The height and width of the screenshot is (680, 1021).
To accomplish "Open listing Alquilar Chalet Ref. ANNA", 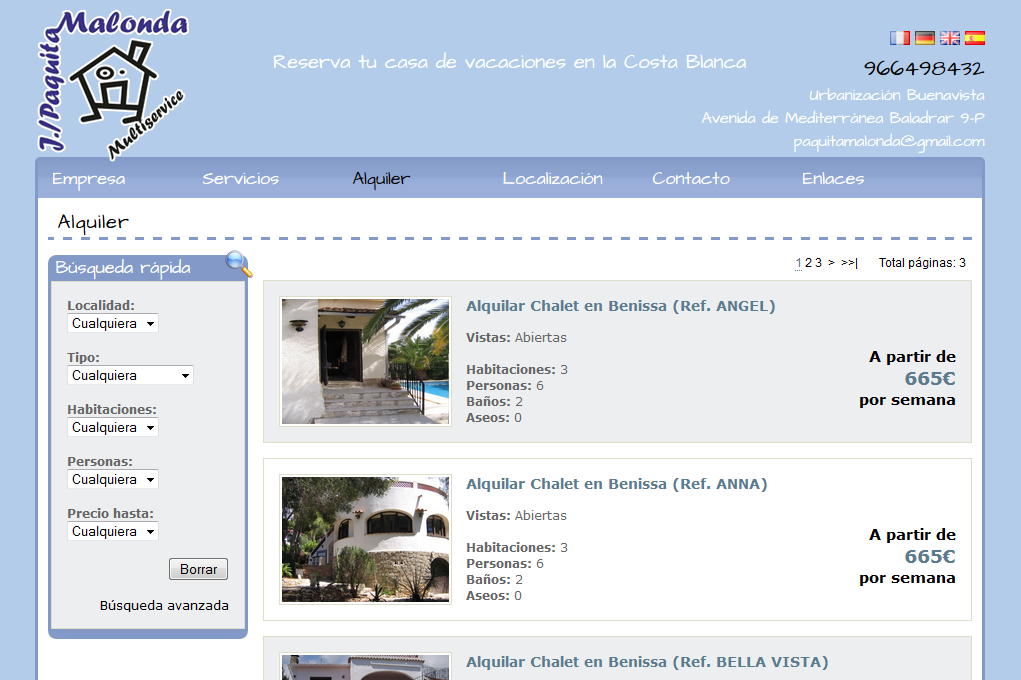I will pyautogui.click(x=617, y=484).
